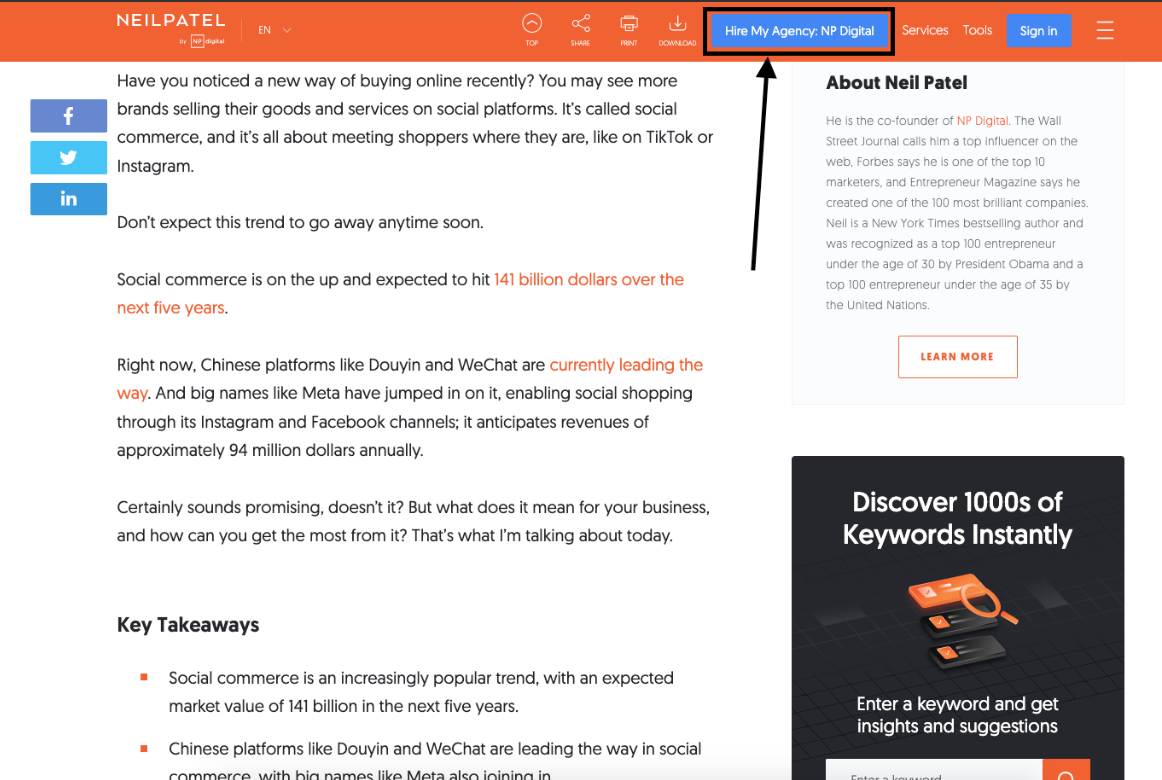Click the first bullet about social commerce trend
This screenshot has height=780, width=1162.
pyautogui.click(x=421, y=692)
